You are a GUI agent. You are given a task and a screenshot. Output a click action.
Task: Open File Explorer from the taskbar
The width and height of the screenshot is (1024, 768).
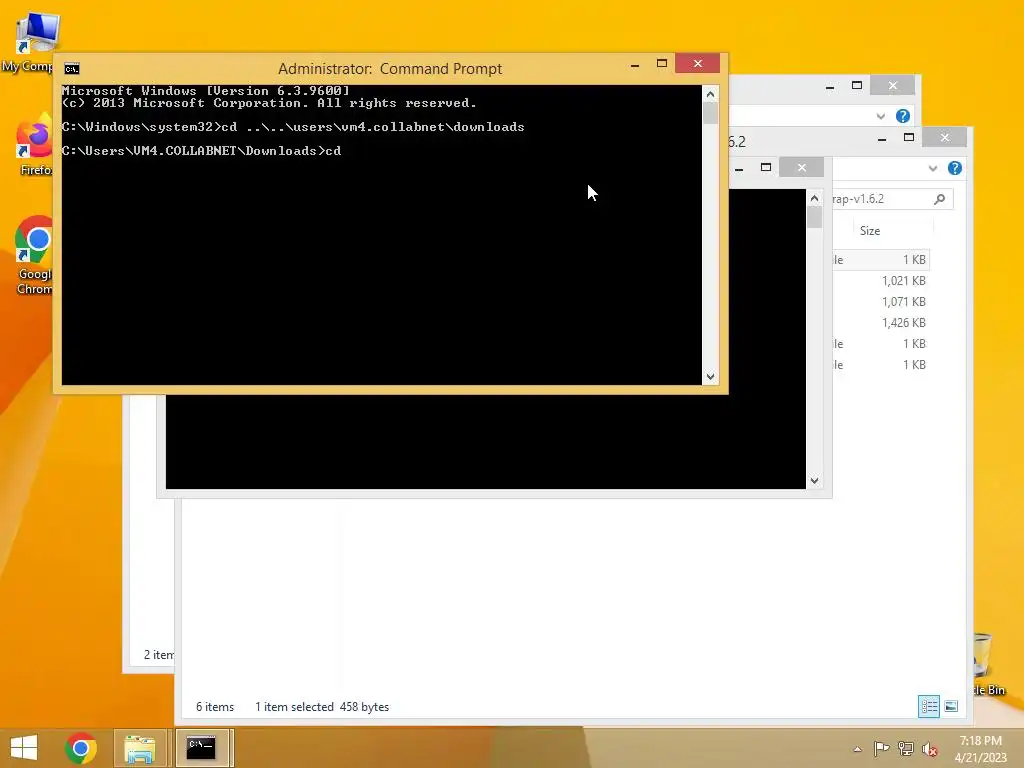click(x=140, y=748)
